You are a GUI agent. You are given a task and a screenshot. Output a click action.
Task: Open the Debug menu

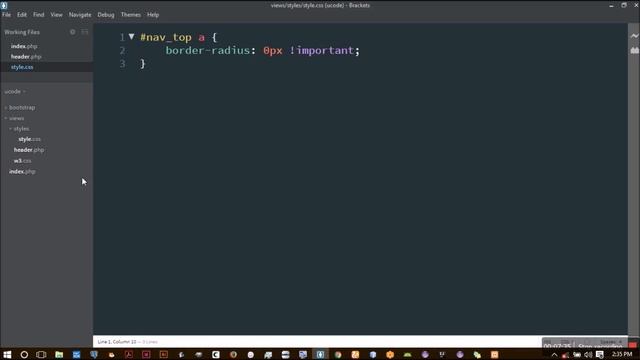[106, 15]
